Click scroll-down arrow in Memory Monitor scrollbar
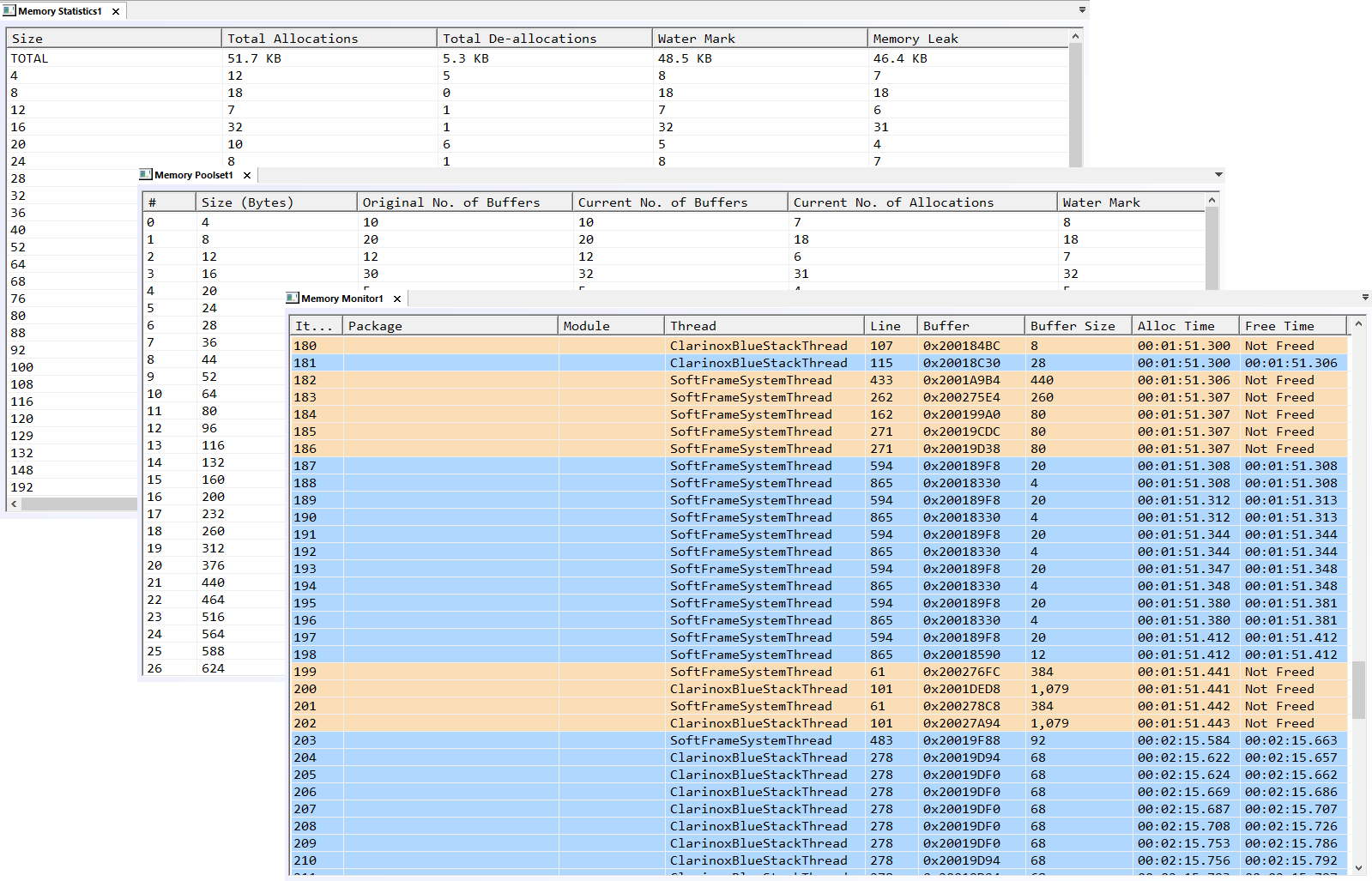 (x=1358, y=867)
